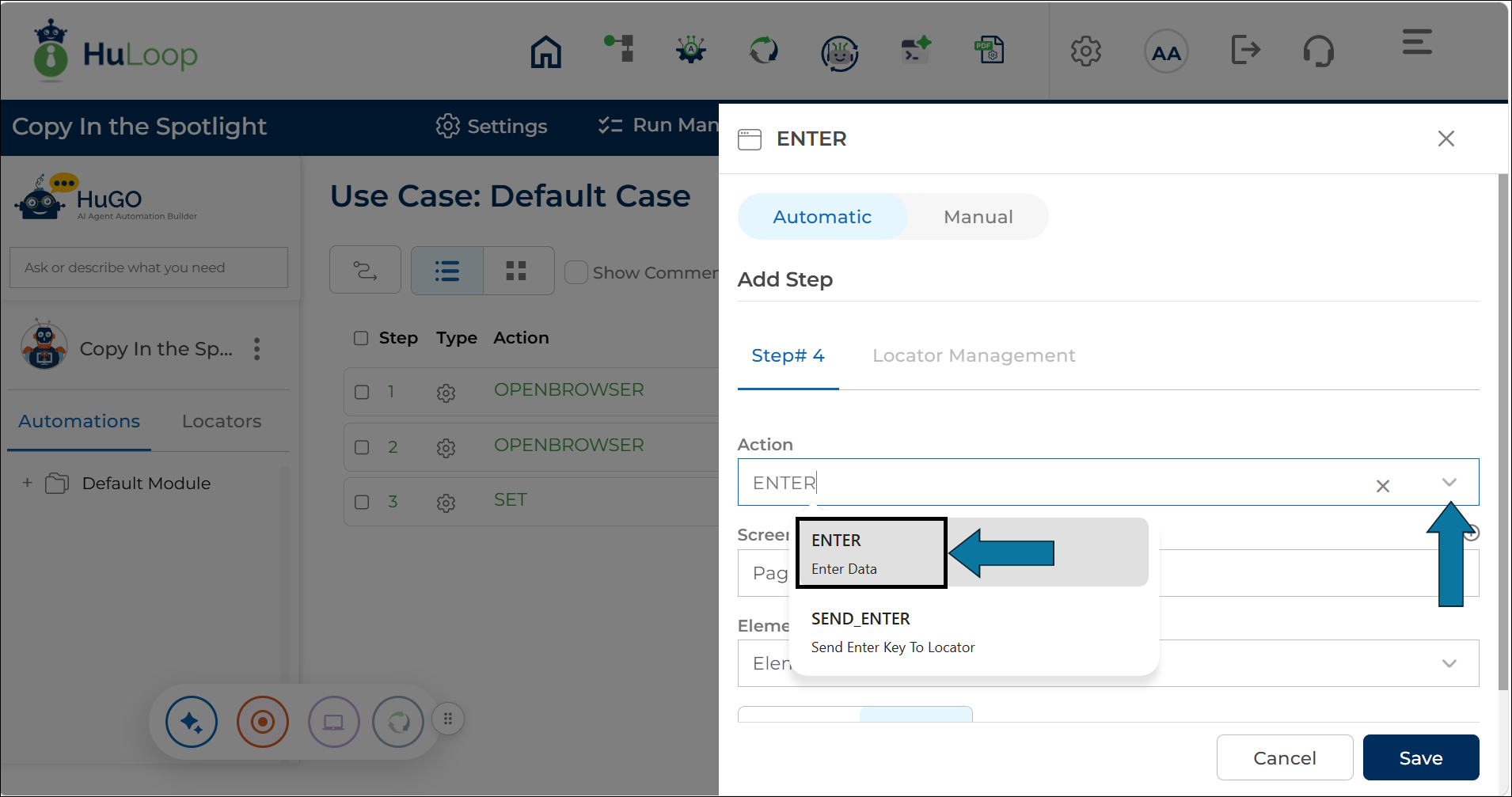Check the select-all Step header checkbox
This screenshot has width=1512, height=797.
[361, 339]
